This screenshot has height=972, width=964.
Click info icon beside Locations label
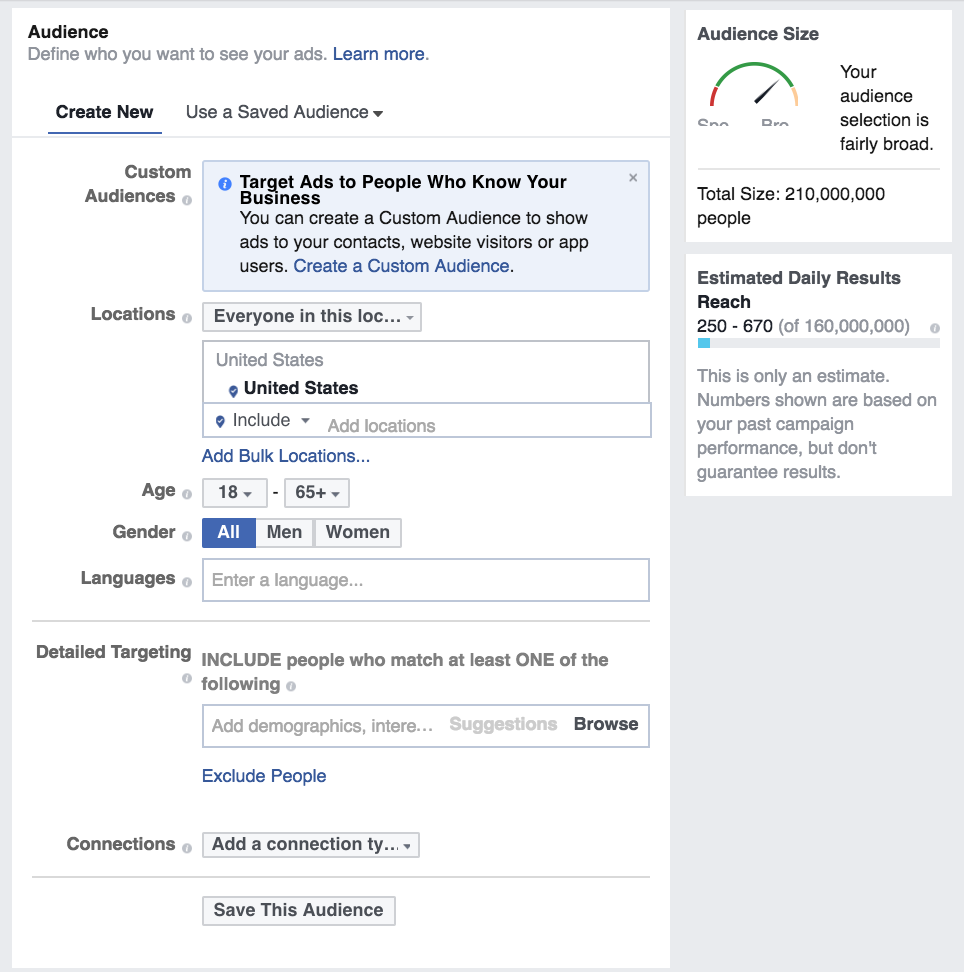tap(187, 318)
